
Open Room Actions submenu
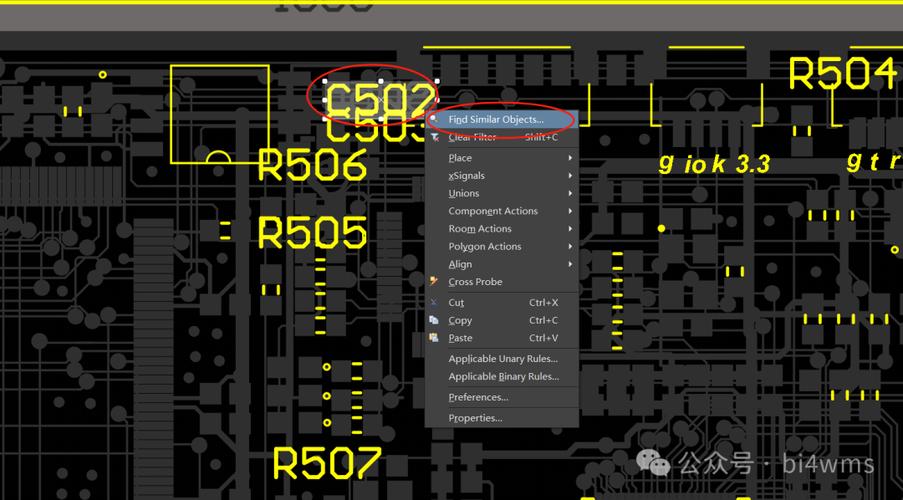pos(502,229)
